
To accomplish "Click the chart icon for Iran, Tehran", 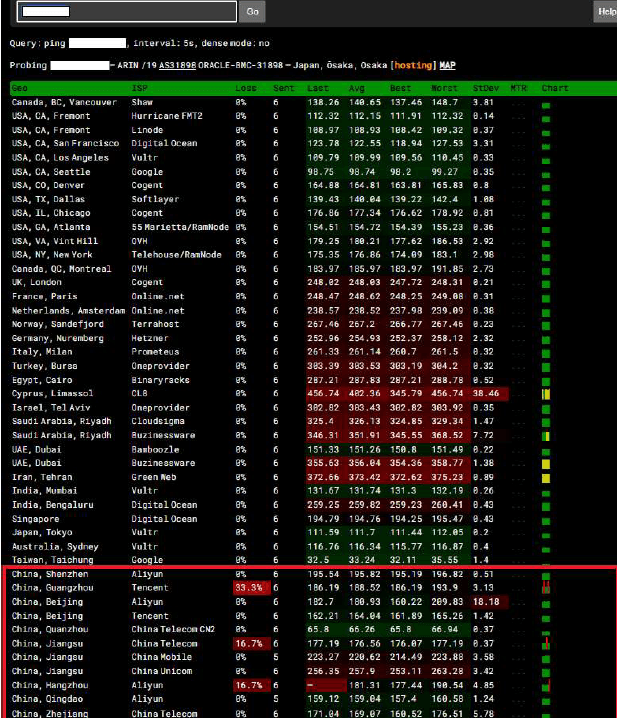I will click(x=546, y=478).
